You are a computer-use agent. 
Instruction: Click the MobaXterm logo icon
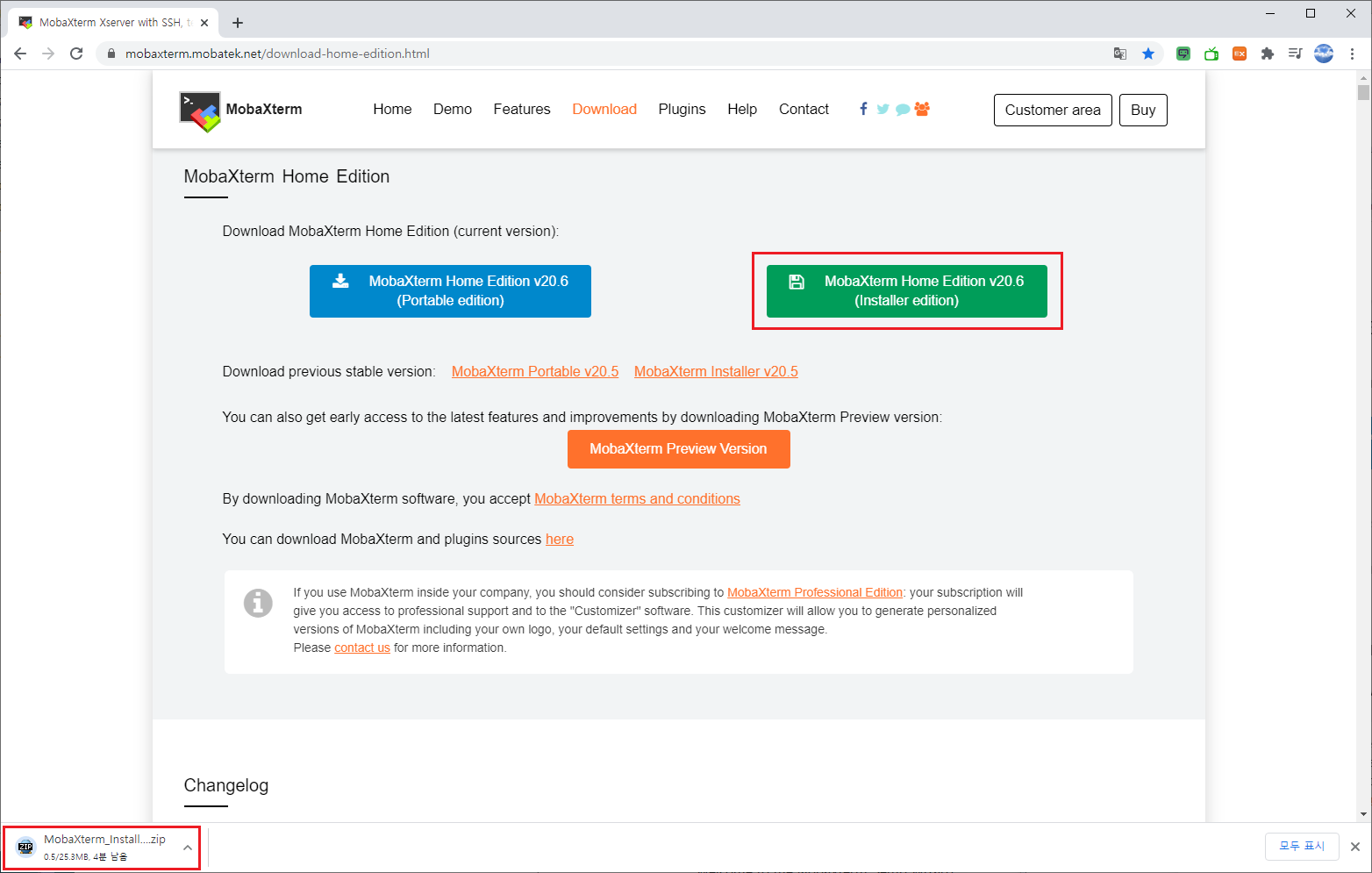(x=200, y=111)
